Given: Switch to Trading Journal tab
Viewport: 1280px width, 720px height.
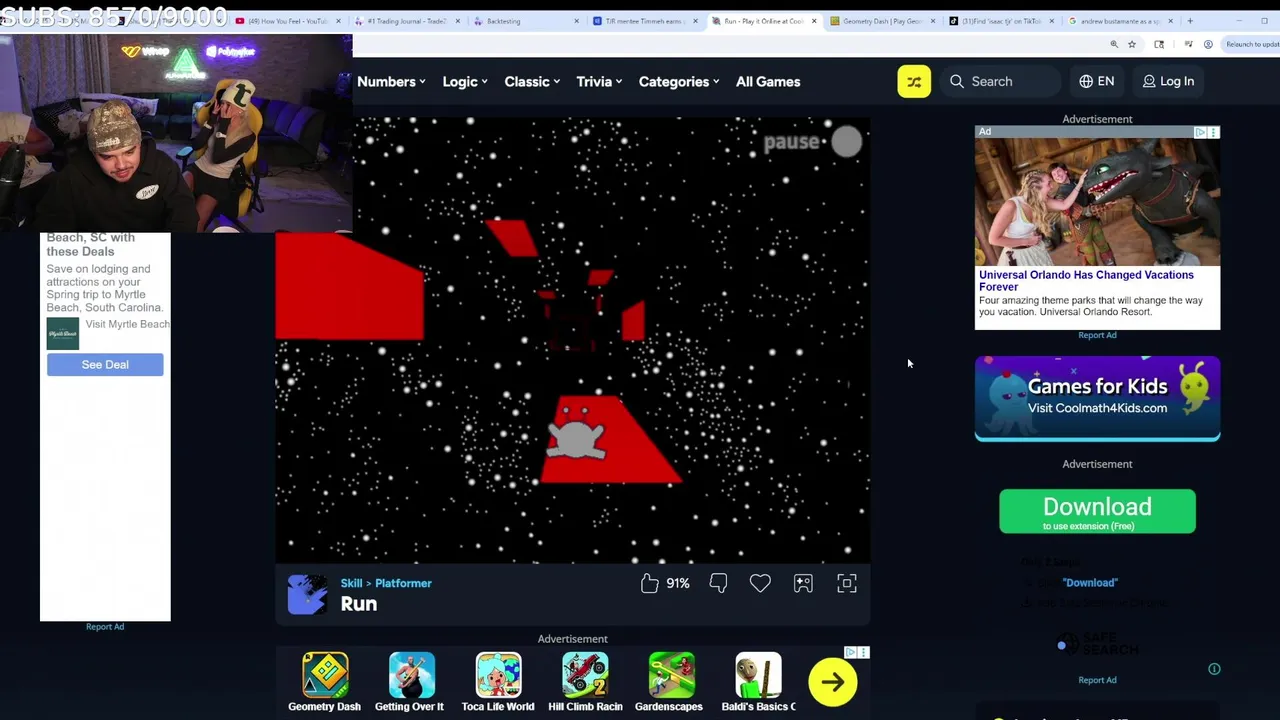Looking at the screenshot, I should tap(406, 21).
